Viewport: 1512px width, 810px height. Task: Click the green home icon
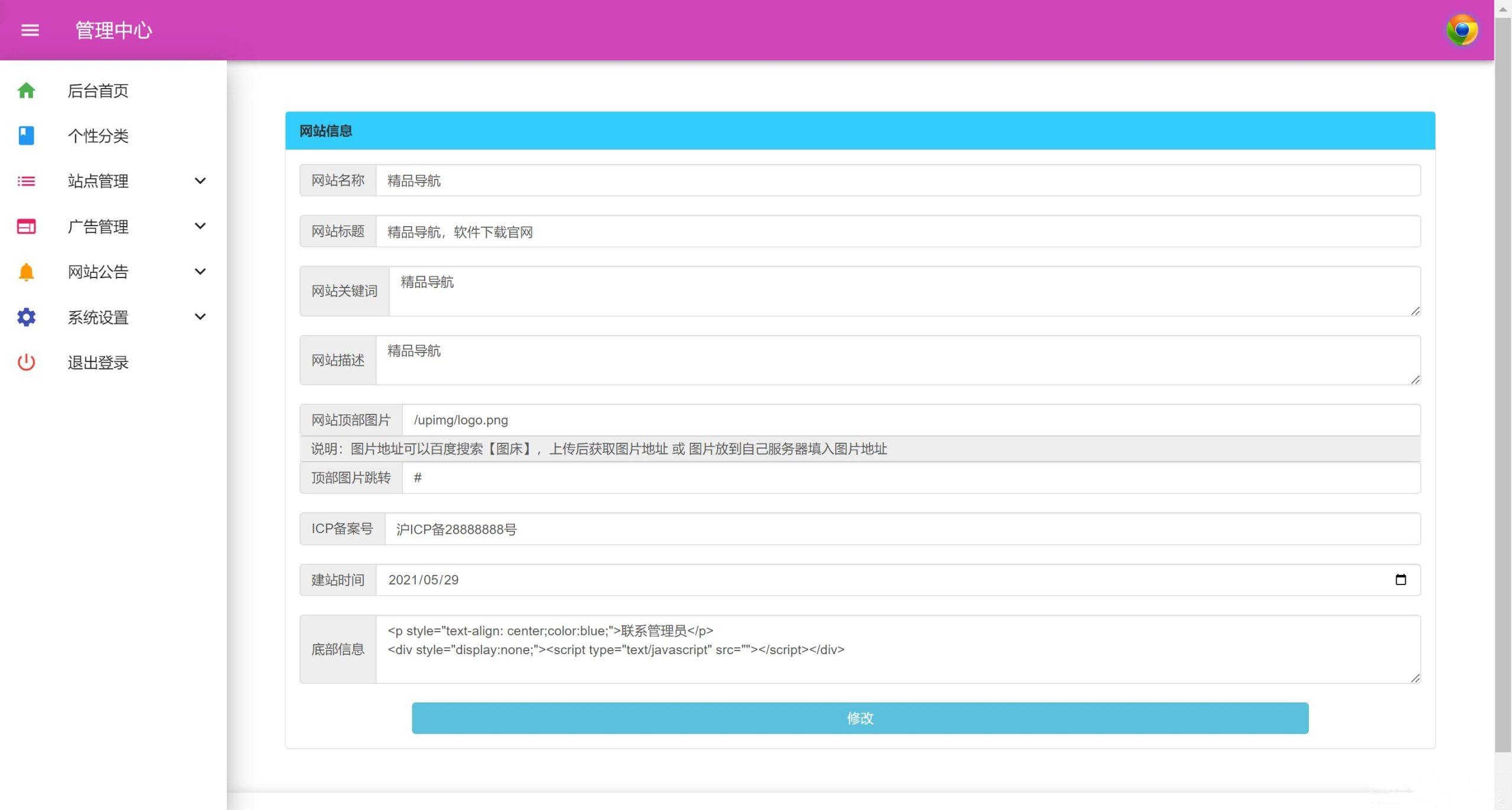tap(26, 90)
